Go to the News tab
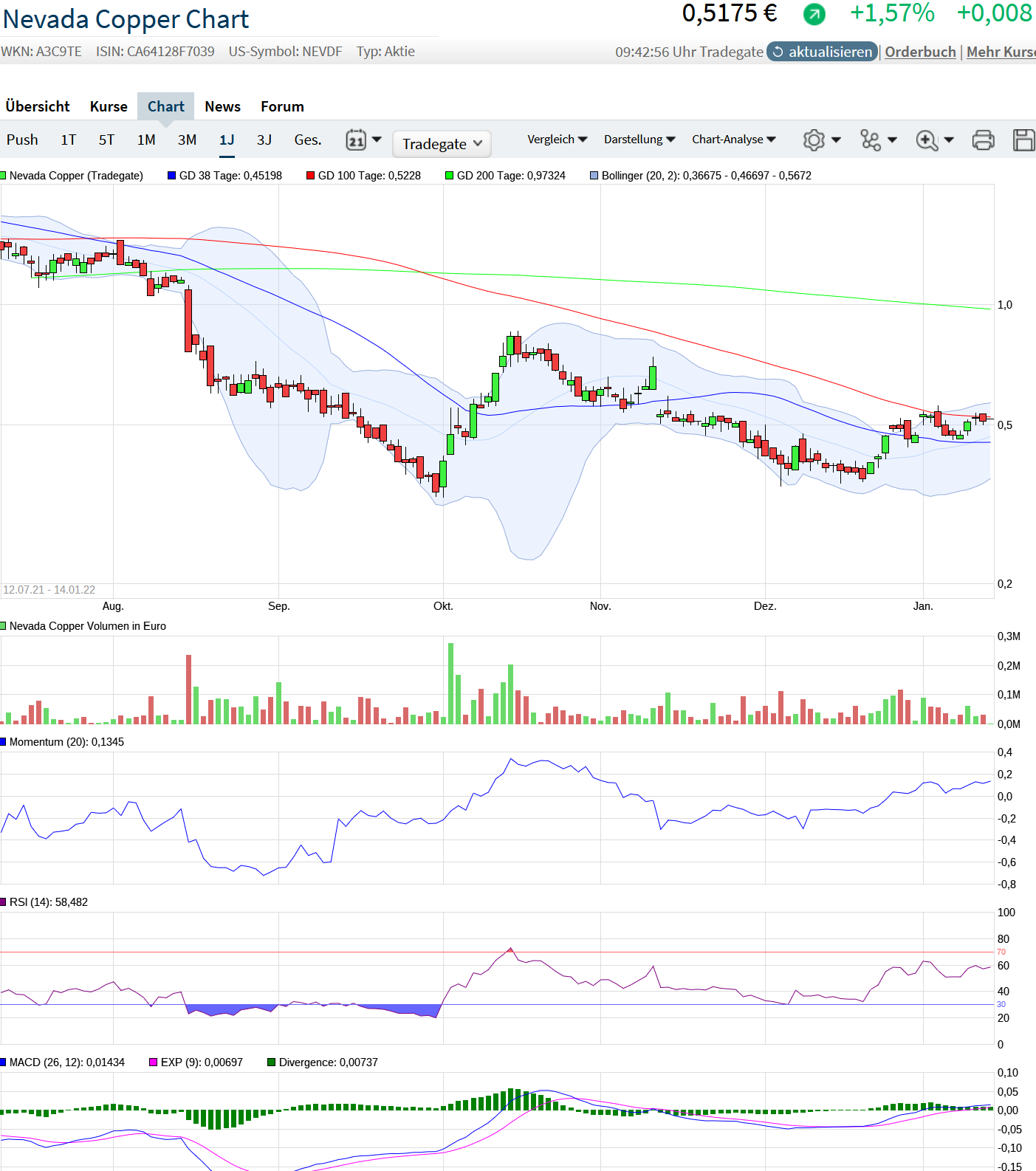 coord(223,106)
